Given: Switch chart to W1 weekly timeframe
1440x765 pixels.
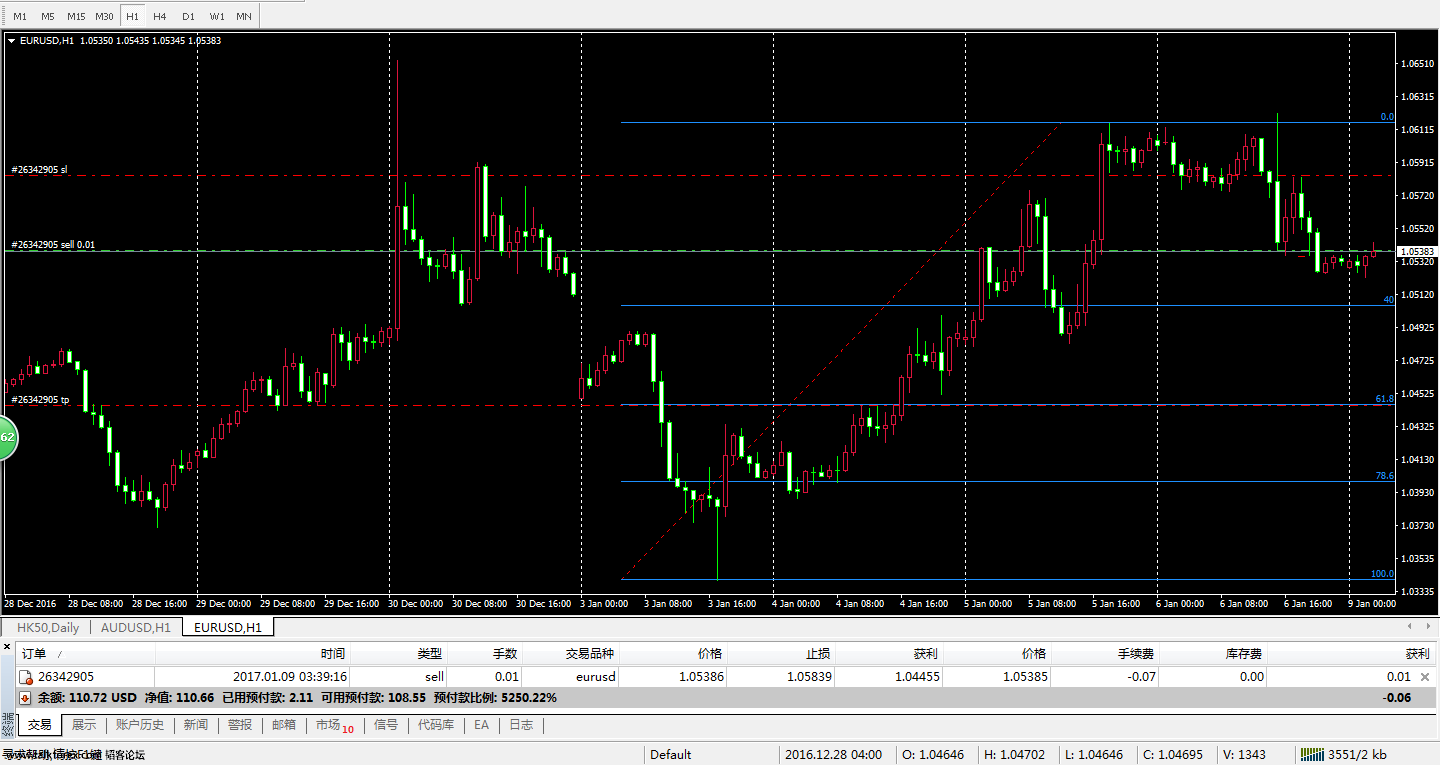Looking at the screenshot, I should pos(216,16).
